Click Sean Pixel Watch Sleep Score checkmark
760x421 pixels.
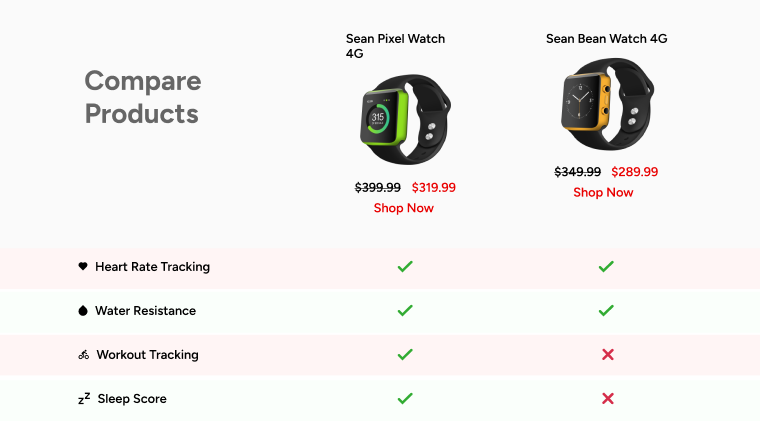405,399
